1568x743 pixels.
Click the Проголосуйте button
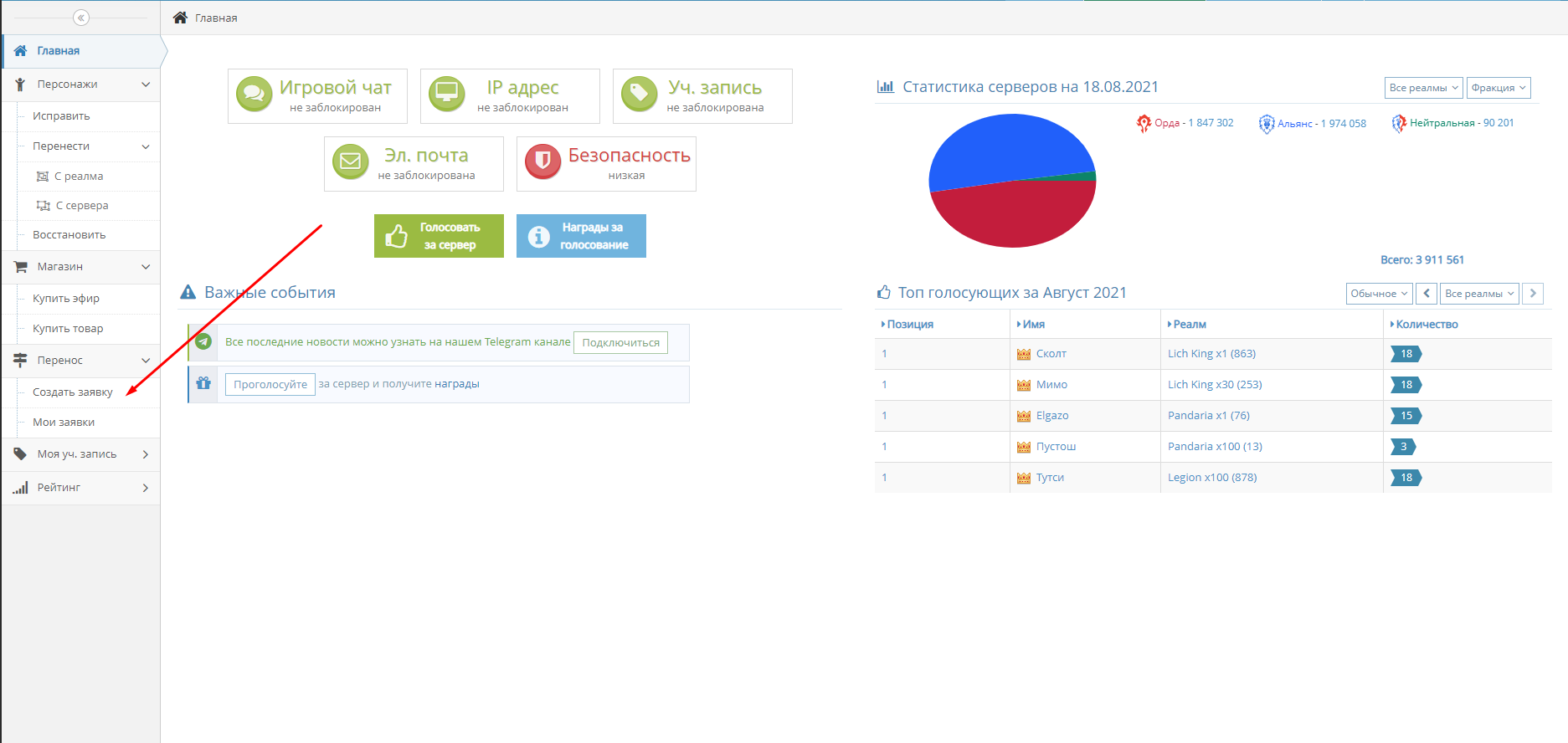click(x=270, y=384)
